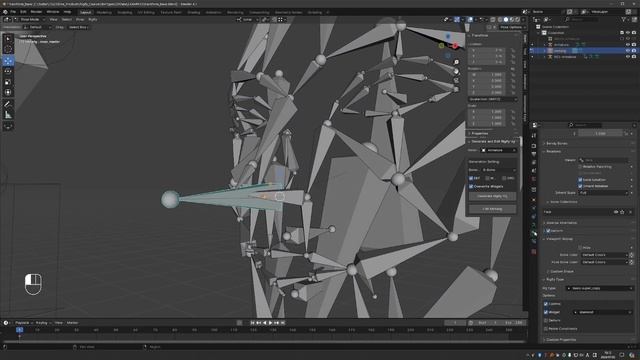
Task: Select the 3D Cursor tool
Action: pyautogui.click(x=8, y=49)
